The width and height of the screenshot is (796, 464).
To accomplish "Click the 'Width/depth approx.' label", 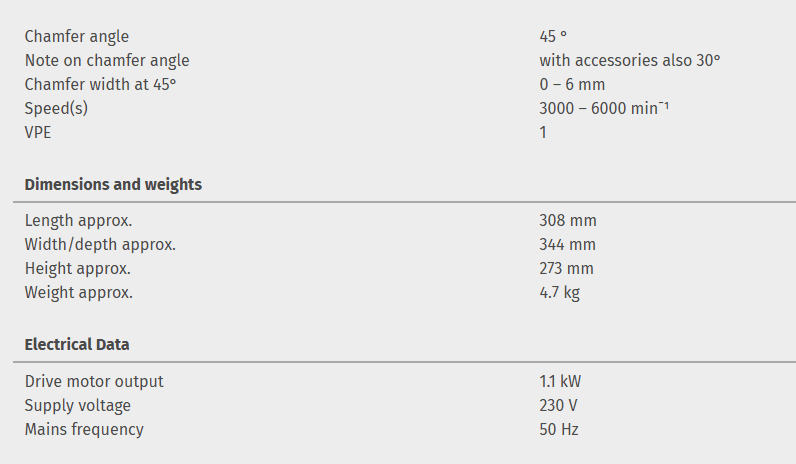I will pyautogui.click(x=100, y=245).
